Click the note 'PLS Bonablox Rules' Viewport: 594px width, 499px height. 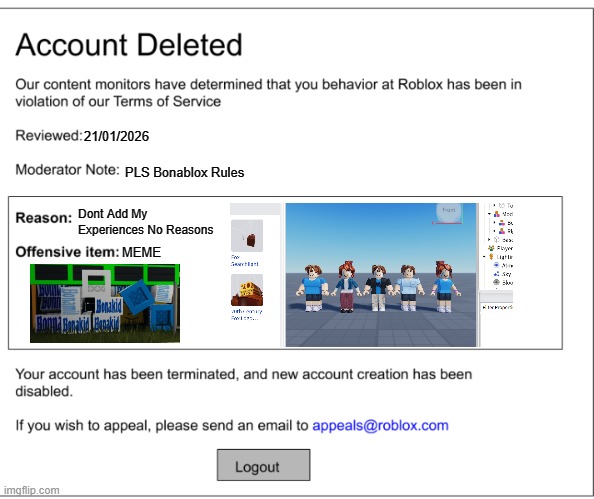click(184, 172)
